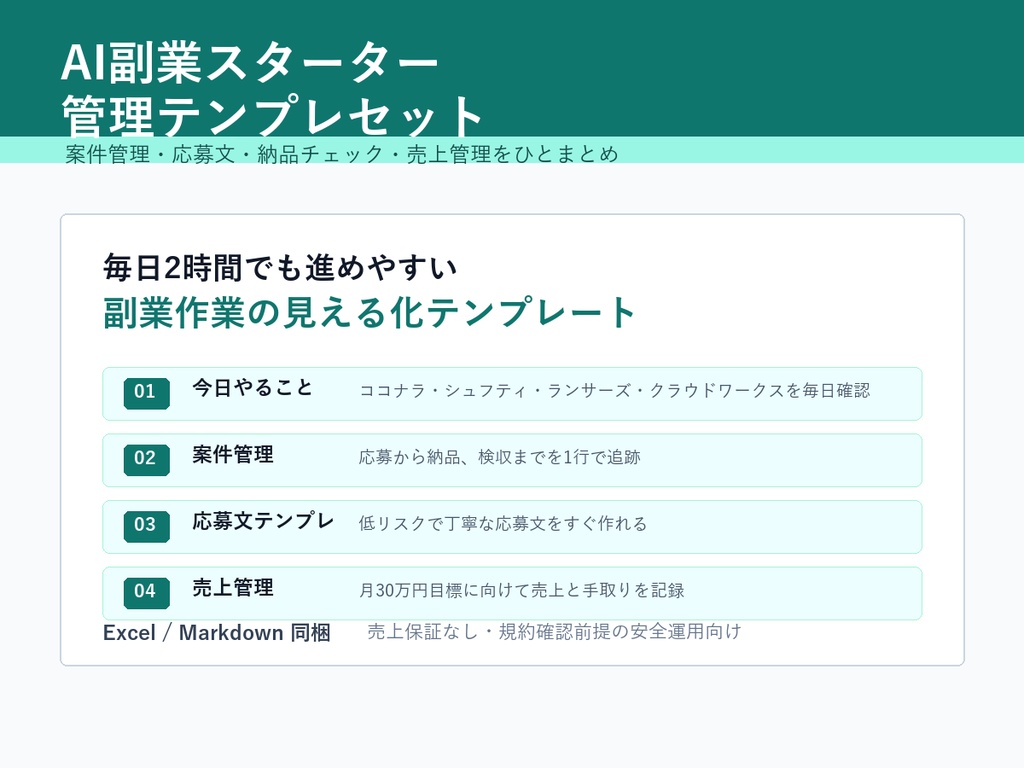Click the green heading "副業作業の見える化テンプレート"
Screen dimensions: 1024x768
click(369, 312)
